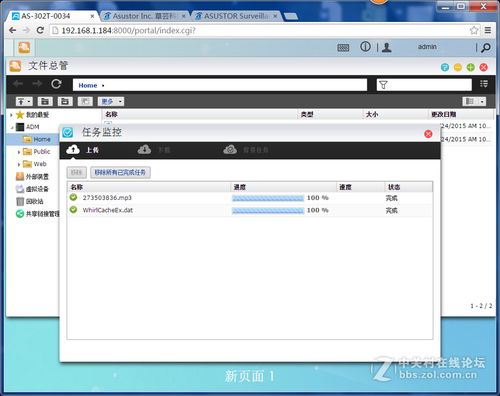Click the file manager back arrow
The width and height of the screenshot is (500, 396).
pos(18,84)
